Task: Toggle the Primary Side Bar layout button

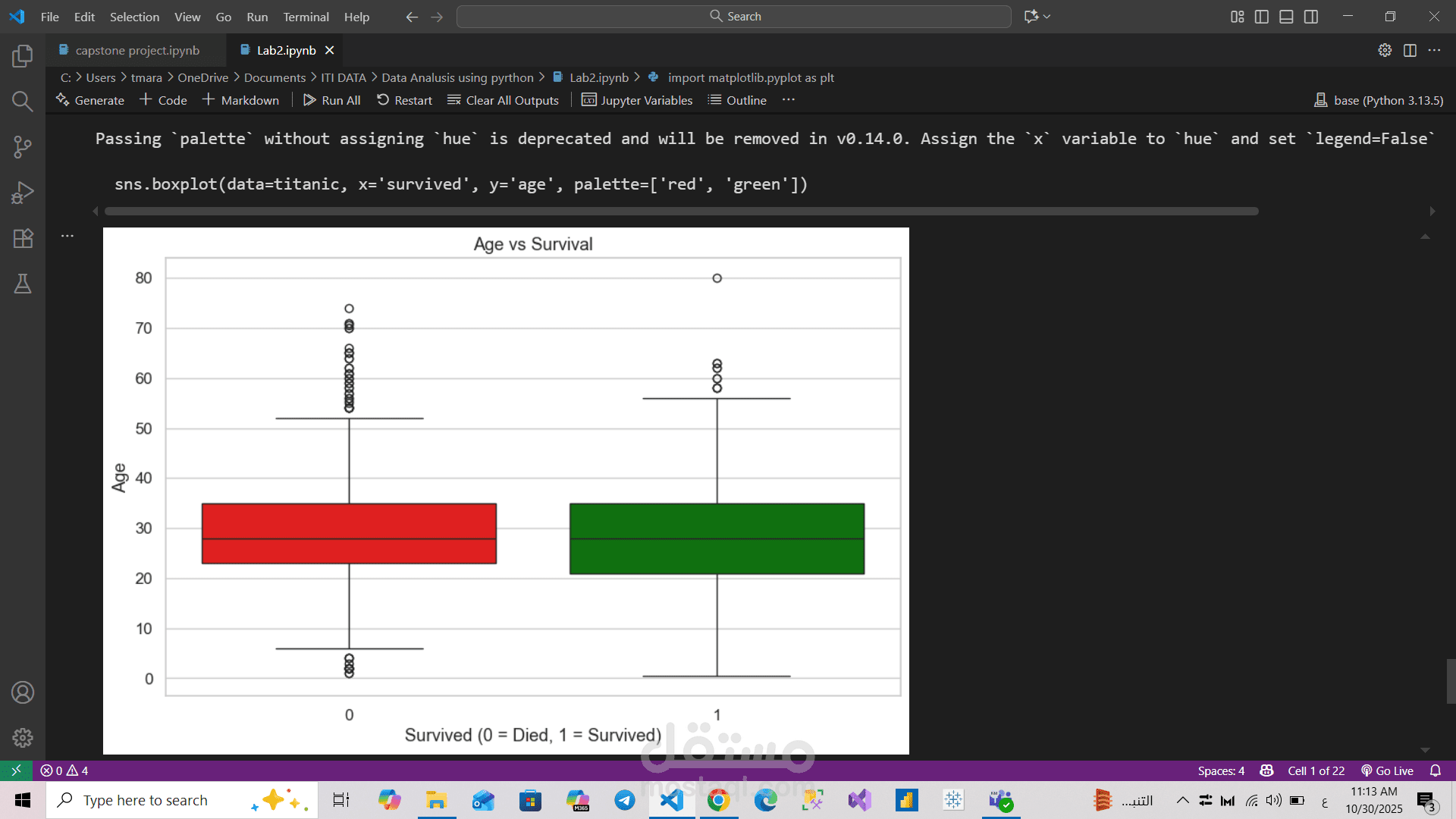Action: coord(1262,17)
